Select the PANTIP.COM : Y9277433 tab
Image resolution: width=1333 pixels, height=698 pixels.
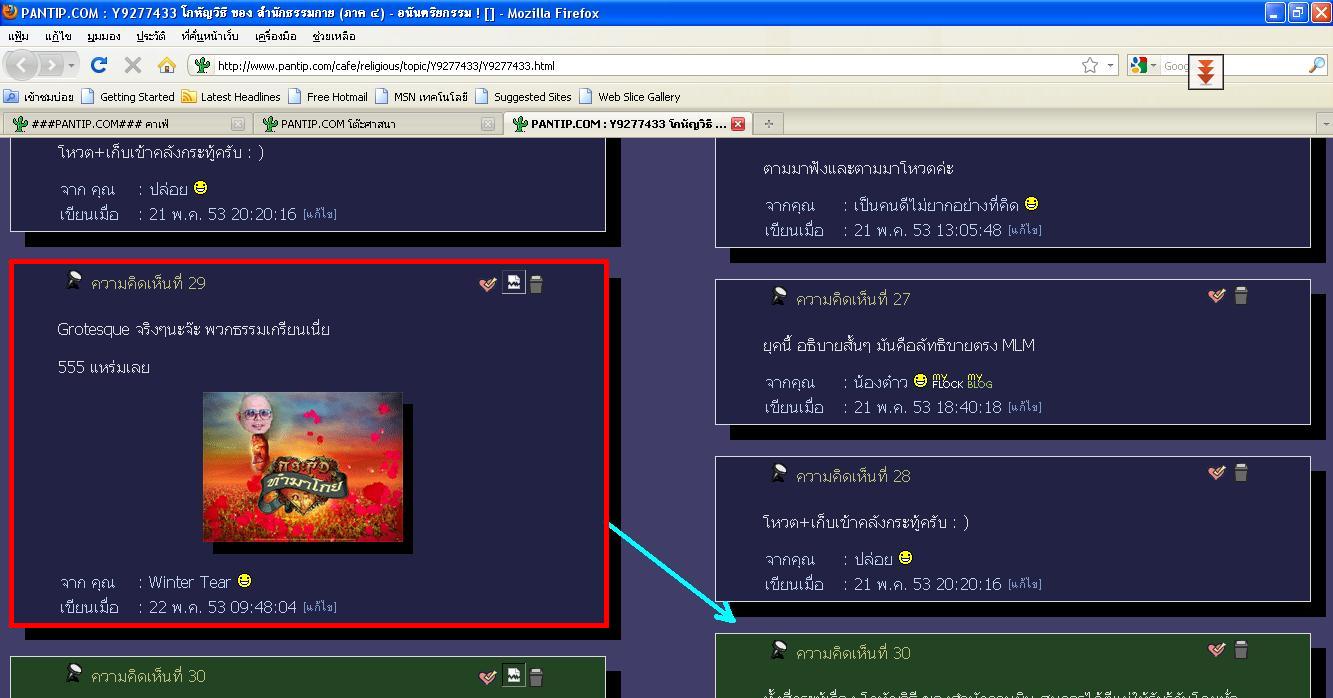pos(627,124)
